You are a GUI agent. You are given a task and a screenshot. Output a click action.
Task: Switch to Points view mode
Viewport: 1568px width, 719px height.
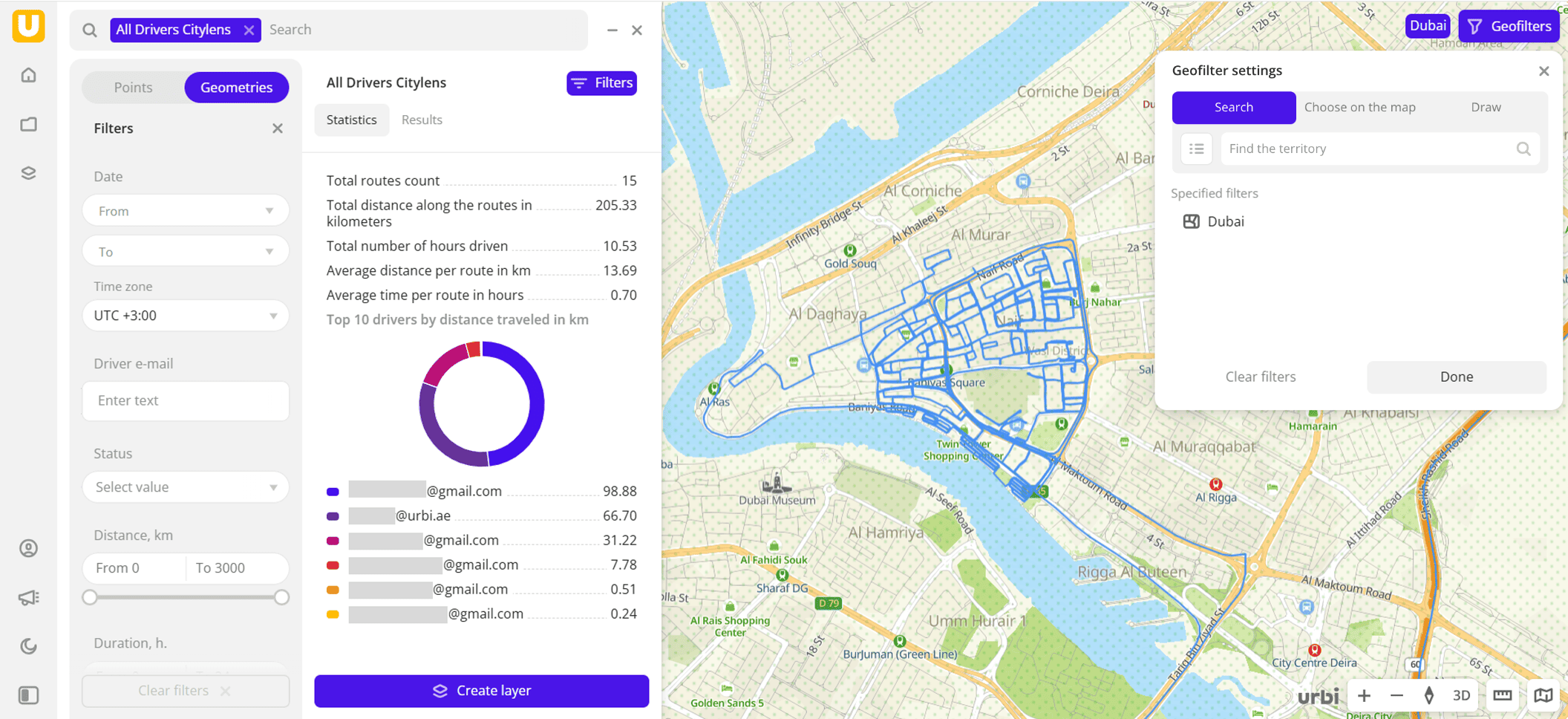click(x=133, y=88)
